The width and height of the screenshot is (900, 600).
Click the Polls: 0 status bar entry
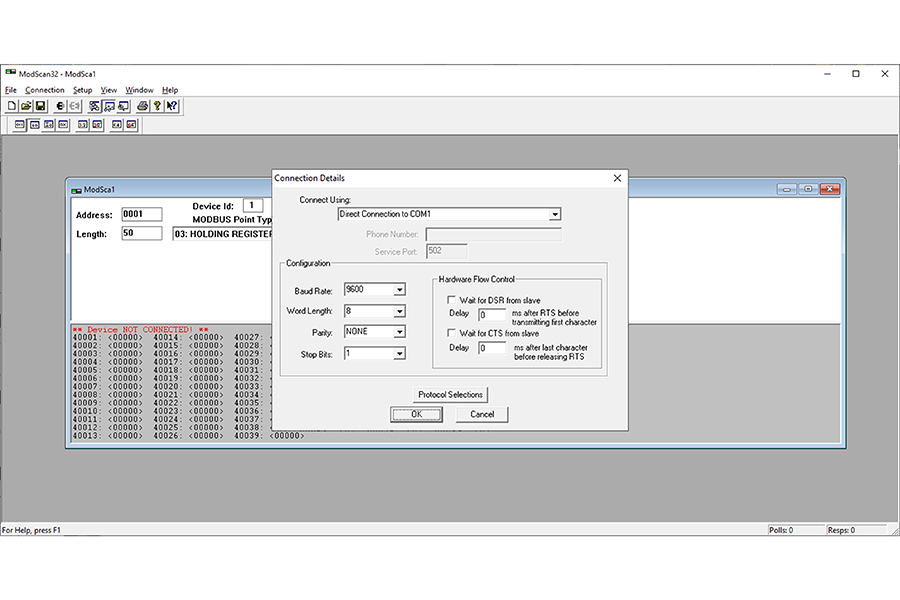point(781,530)
